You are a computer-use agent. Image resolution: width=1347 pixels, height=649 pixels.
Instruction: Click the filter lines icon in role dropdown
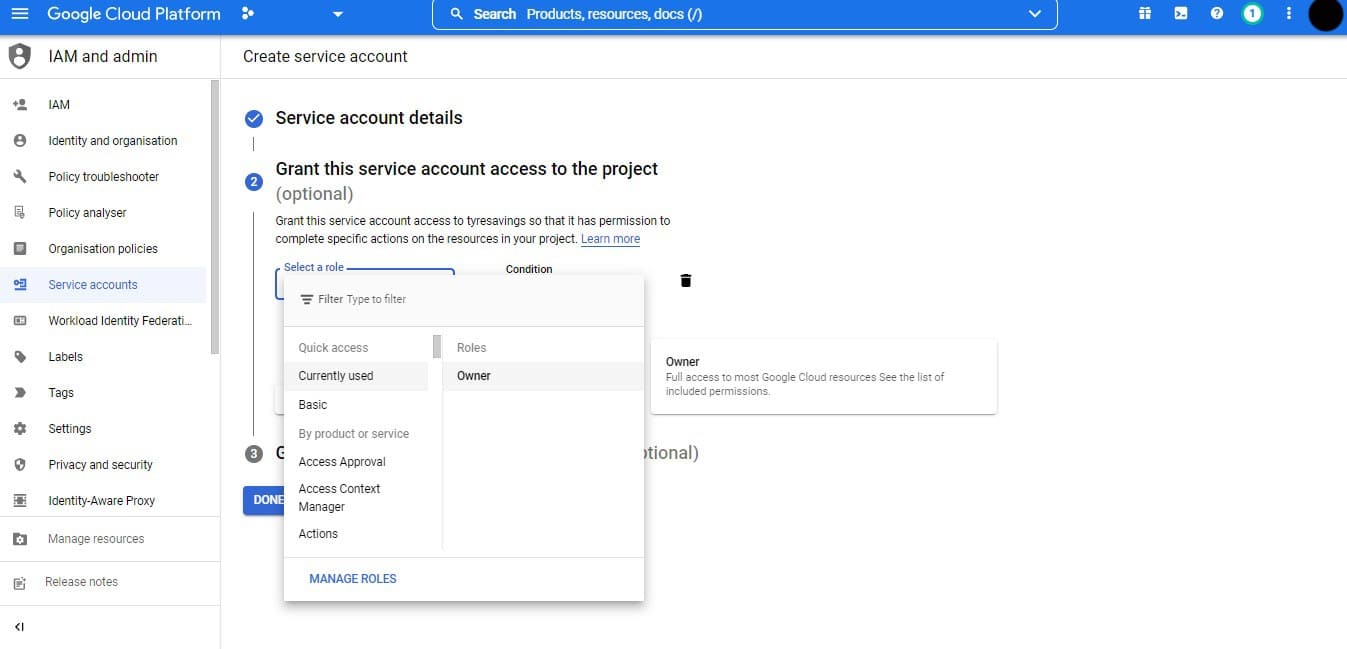point(307,299)
